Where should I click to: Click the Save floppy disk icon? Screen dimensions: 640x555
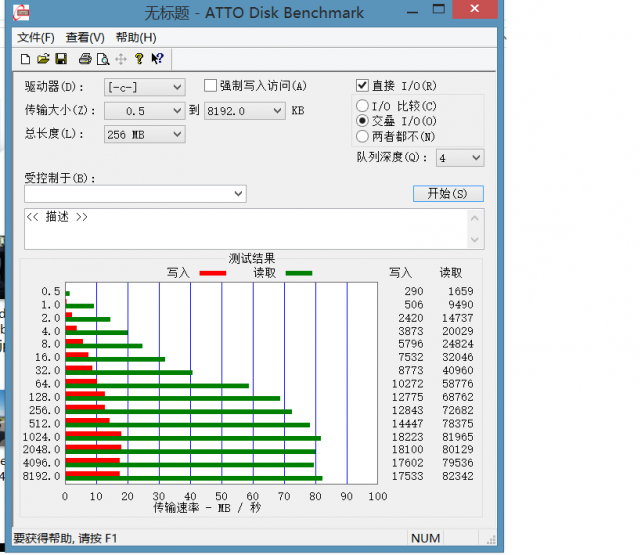[61, 59]
